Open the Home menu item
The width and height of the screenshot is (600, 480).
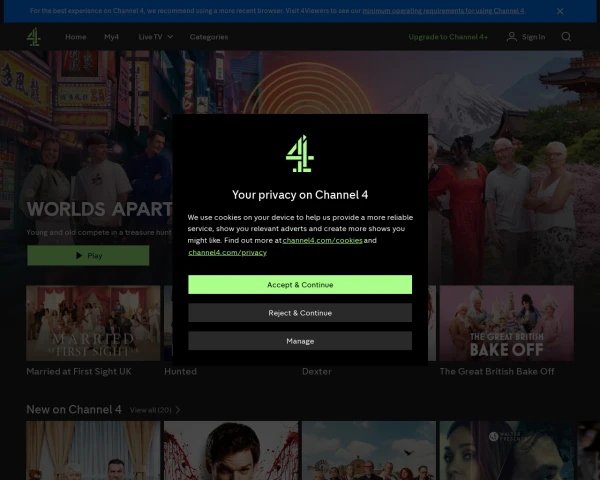pyautogui.click(x=75, y=37)
